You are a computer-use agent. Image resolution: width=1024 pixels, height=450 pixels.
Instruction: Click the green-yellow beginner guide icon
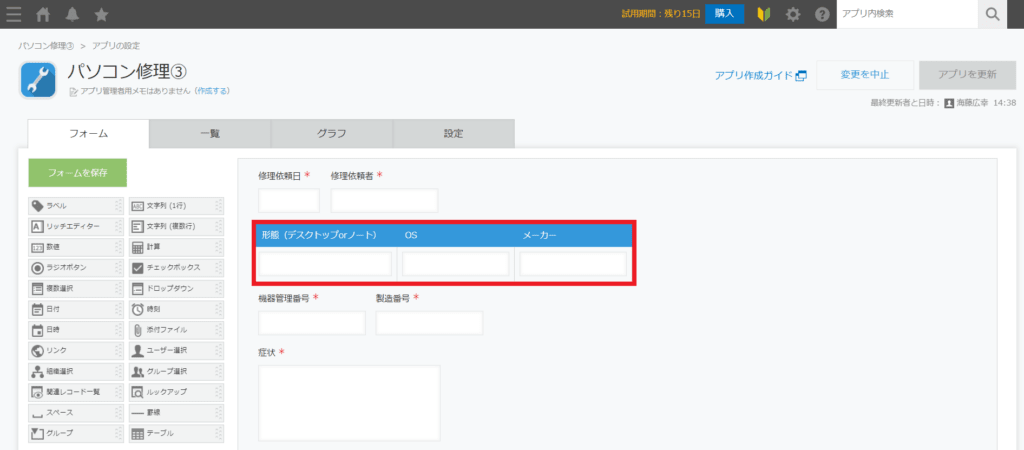click(x=763, y=14)
